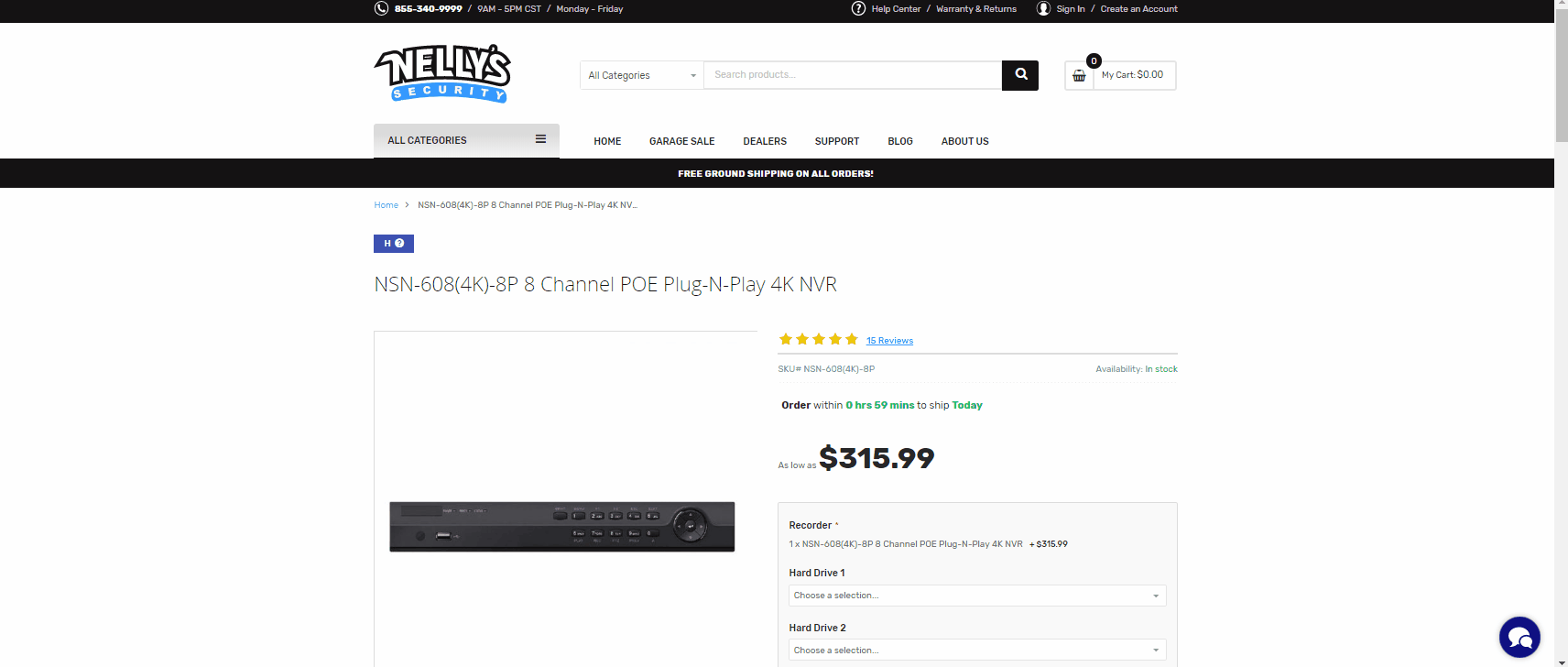The height and width of the screenshot is (667, 1568).
Task: Click the Search products input field
Action: click(852, 75)
